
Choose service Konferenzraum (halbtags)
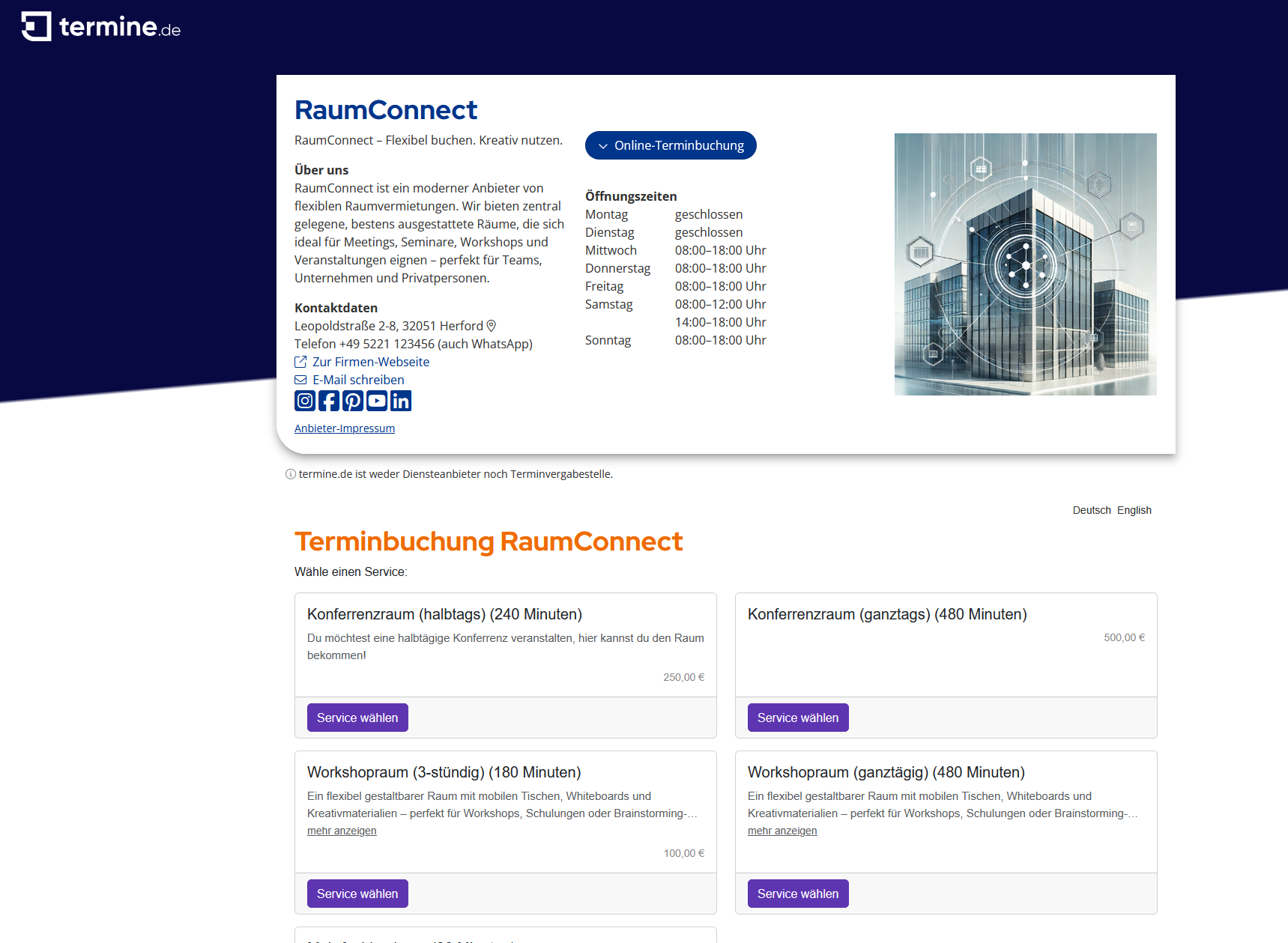(357, 718)
